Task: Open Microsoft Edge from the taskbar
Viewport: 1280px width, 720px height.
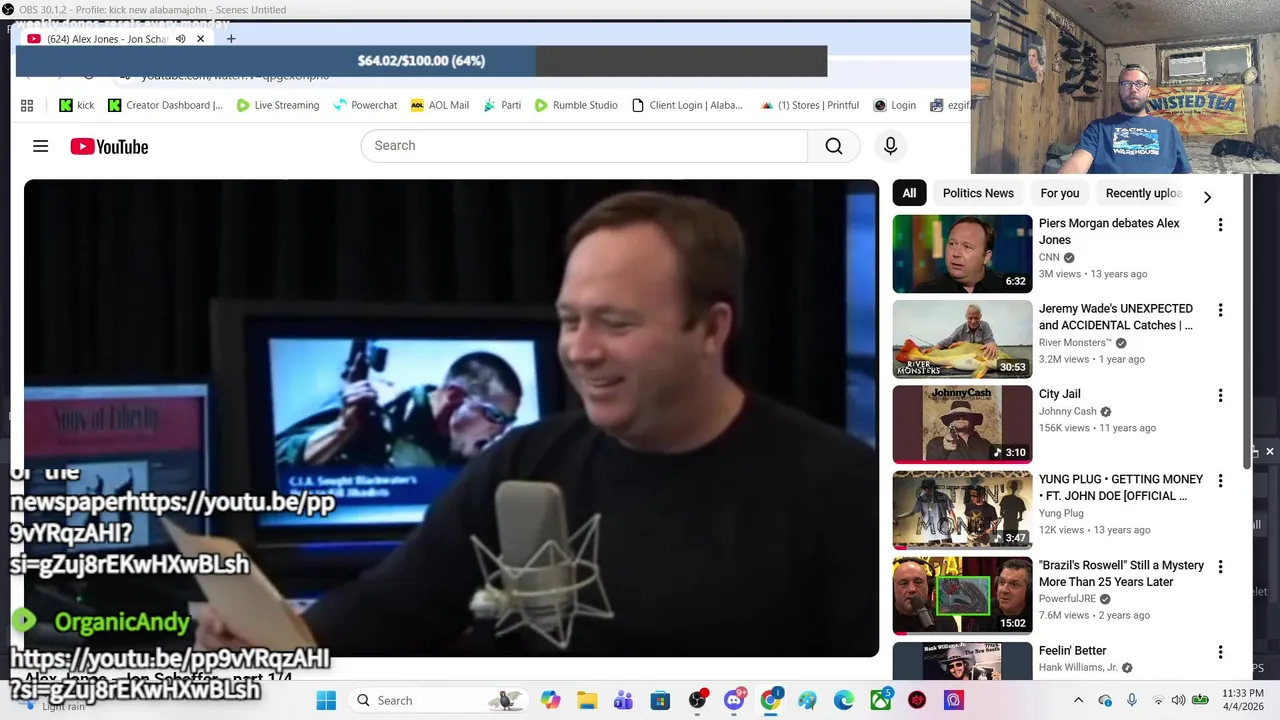Action: [844, 700]
